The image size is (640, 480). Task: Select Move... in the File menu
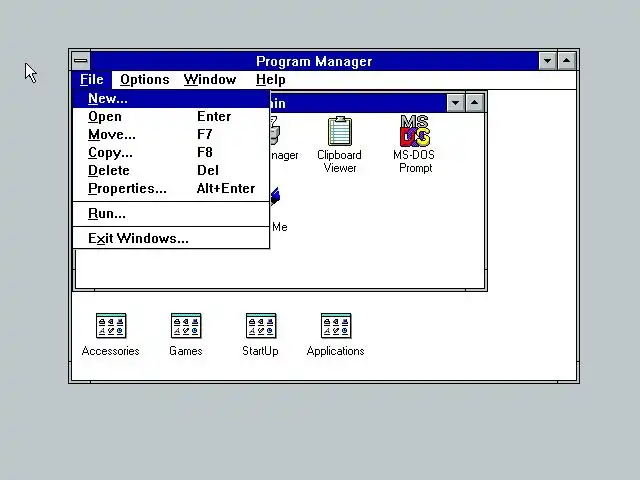pos(171,135)
